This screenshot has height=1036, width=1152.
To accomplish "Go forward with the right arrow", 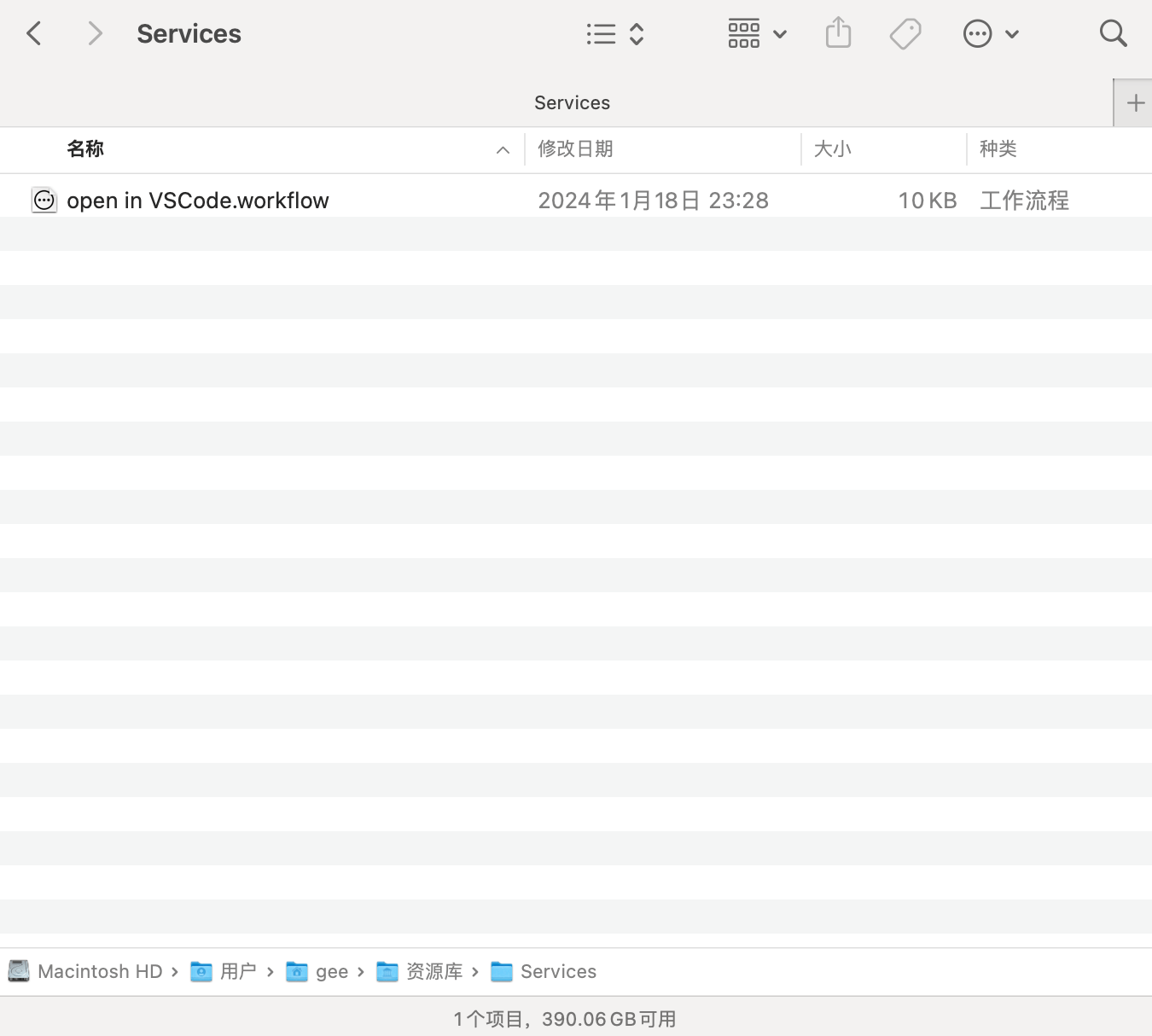I will point(95,34).
